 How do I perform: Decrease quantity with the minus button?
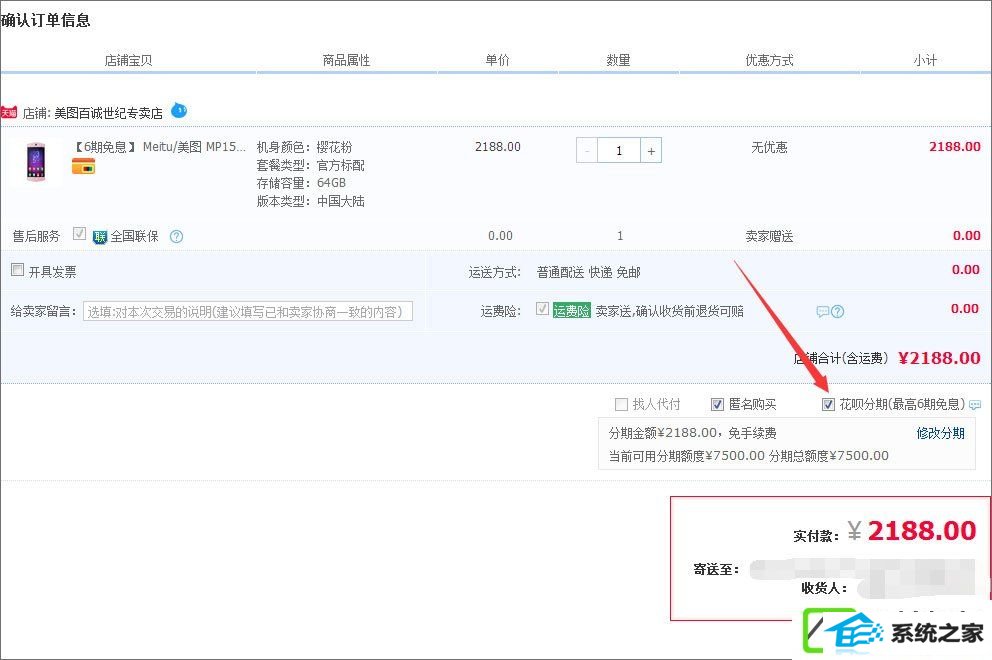coord(587,151)
